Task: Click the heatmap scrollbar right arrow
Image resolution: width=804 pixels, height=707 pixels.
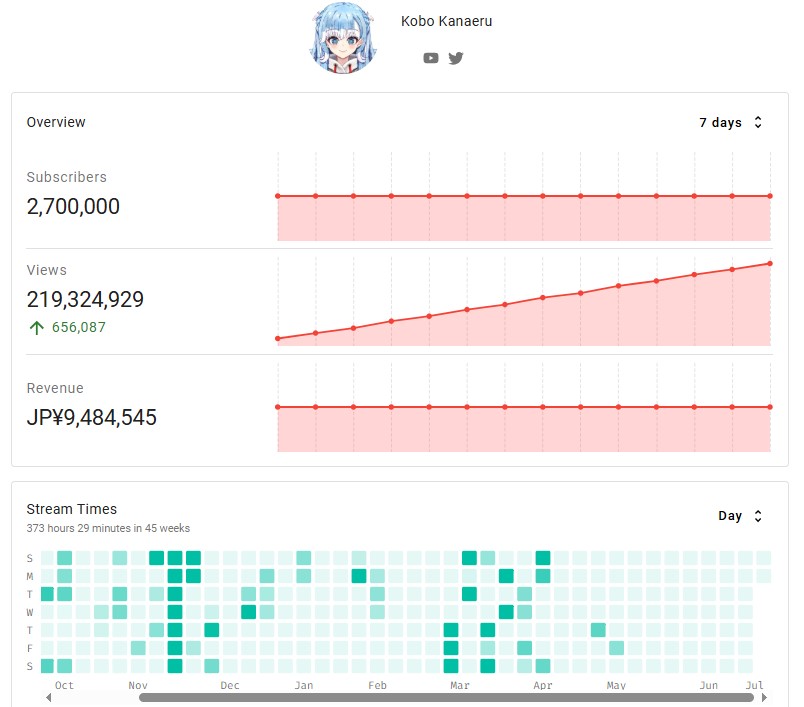Action: tap(764, 697)
